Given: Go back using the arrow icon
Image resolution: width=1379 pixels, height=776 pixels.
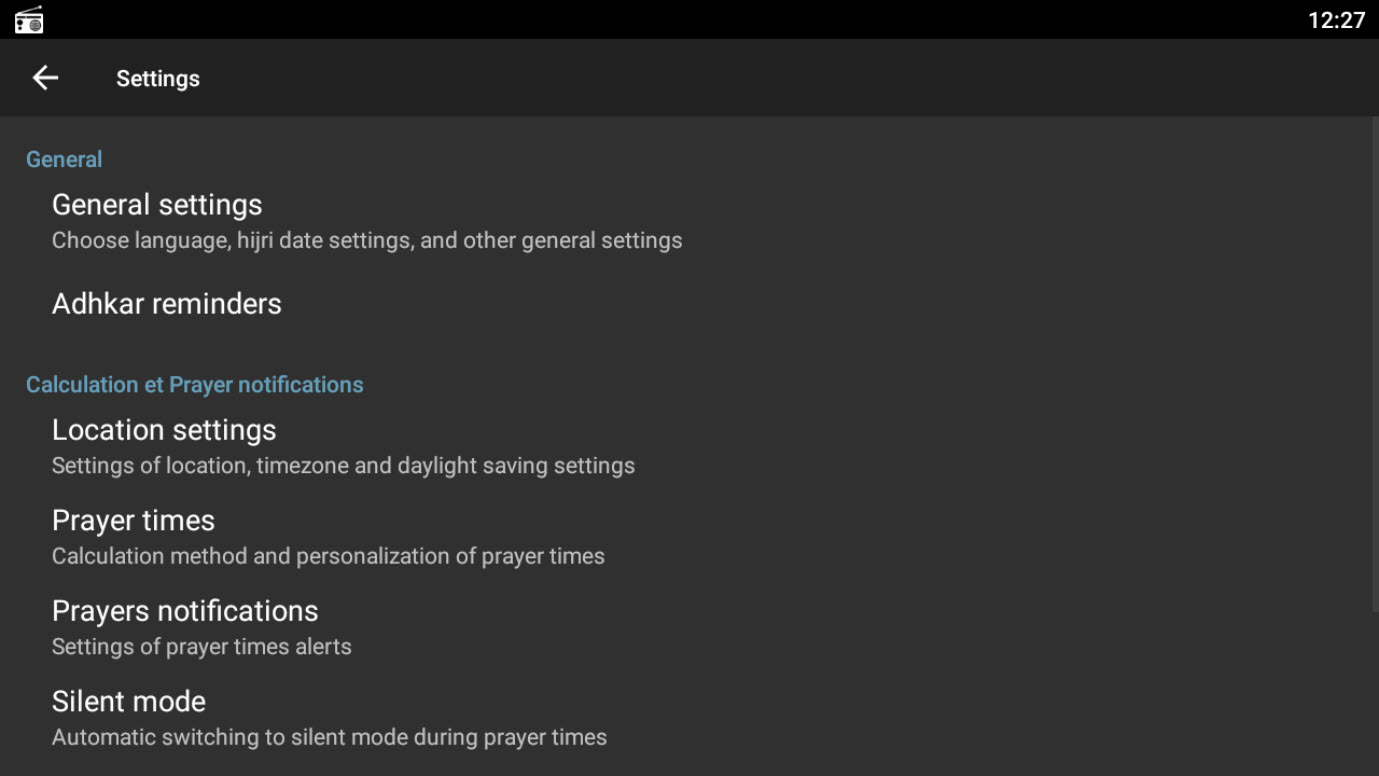Looking at the screenshot, I should pos(45,78).
